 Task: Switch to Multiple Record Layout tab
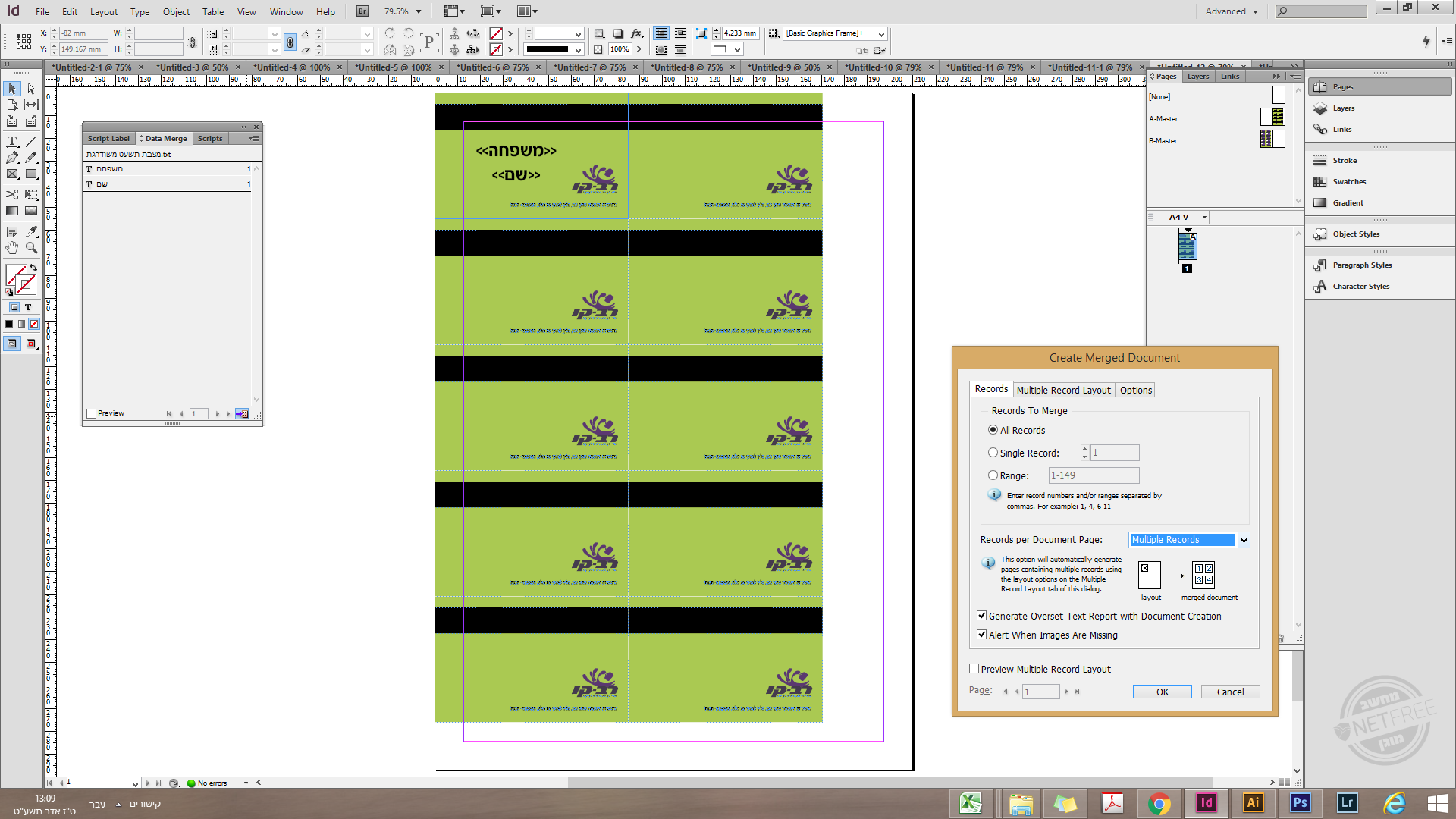tap(1063, 390)
